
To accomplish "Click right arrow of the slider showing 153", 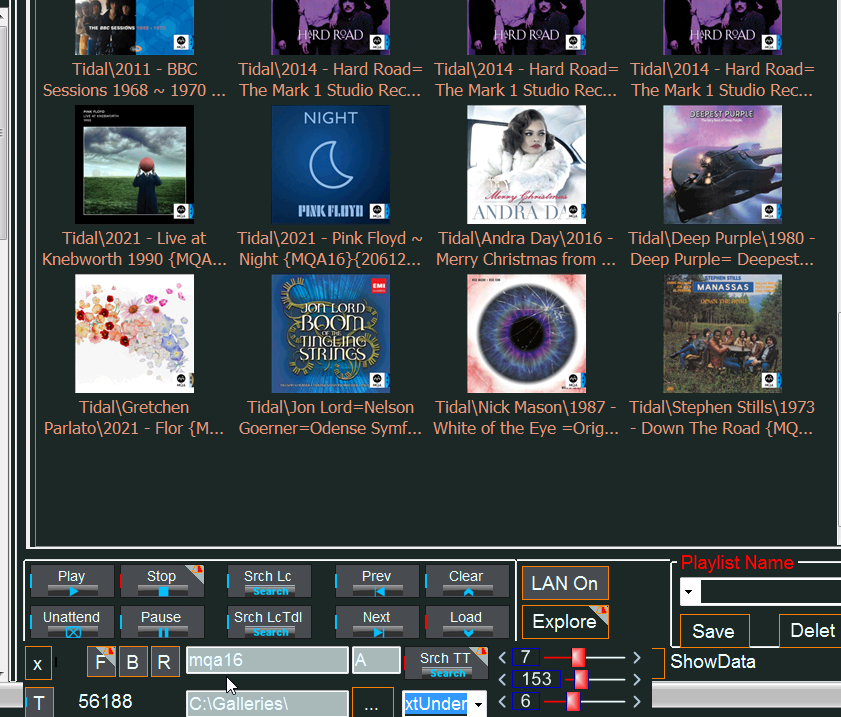I will click(x=637, y=679).
